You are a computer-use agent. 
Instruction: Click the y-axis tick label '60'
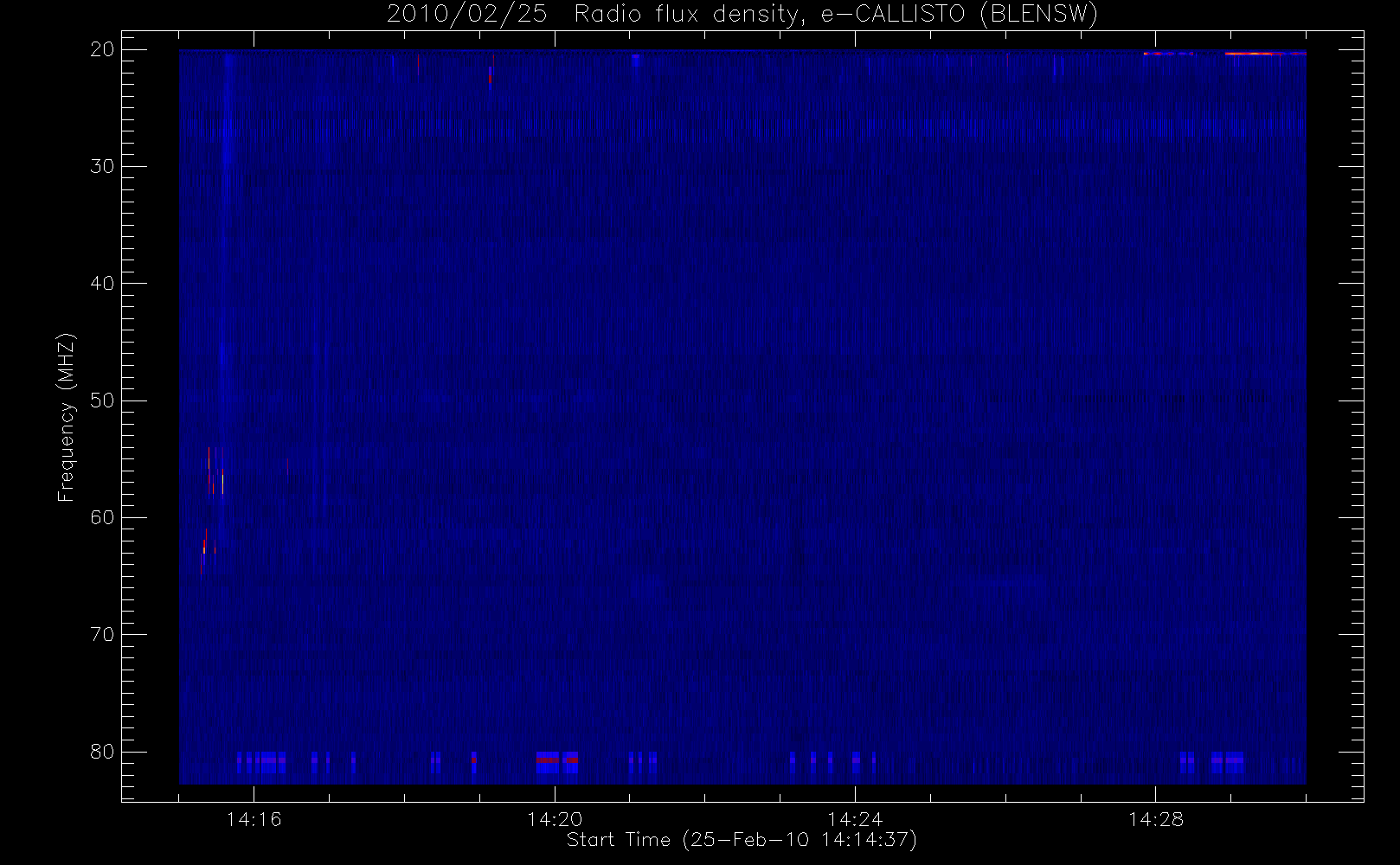[102, 517]
